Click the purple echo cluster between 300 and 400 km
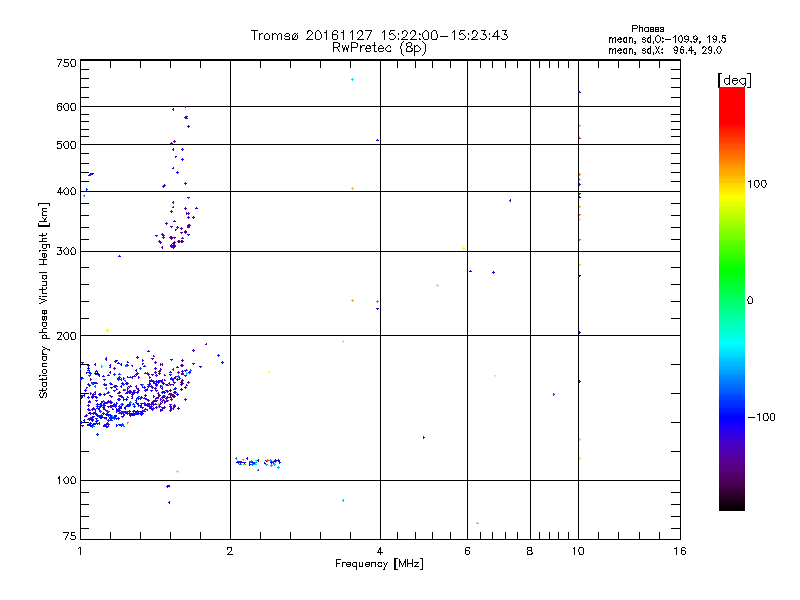 click(x=177, y=224)
